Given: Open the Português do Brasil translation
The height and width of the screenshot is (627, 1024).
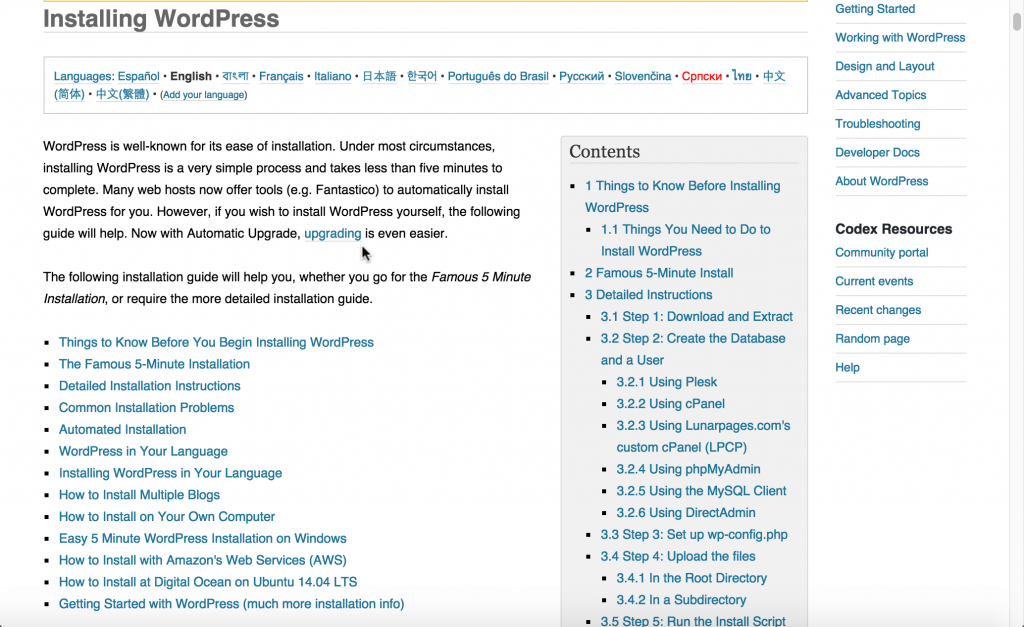Looking at the screenshot, I should (498, 76).
